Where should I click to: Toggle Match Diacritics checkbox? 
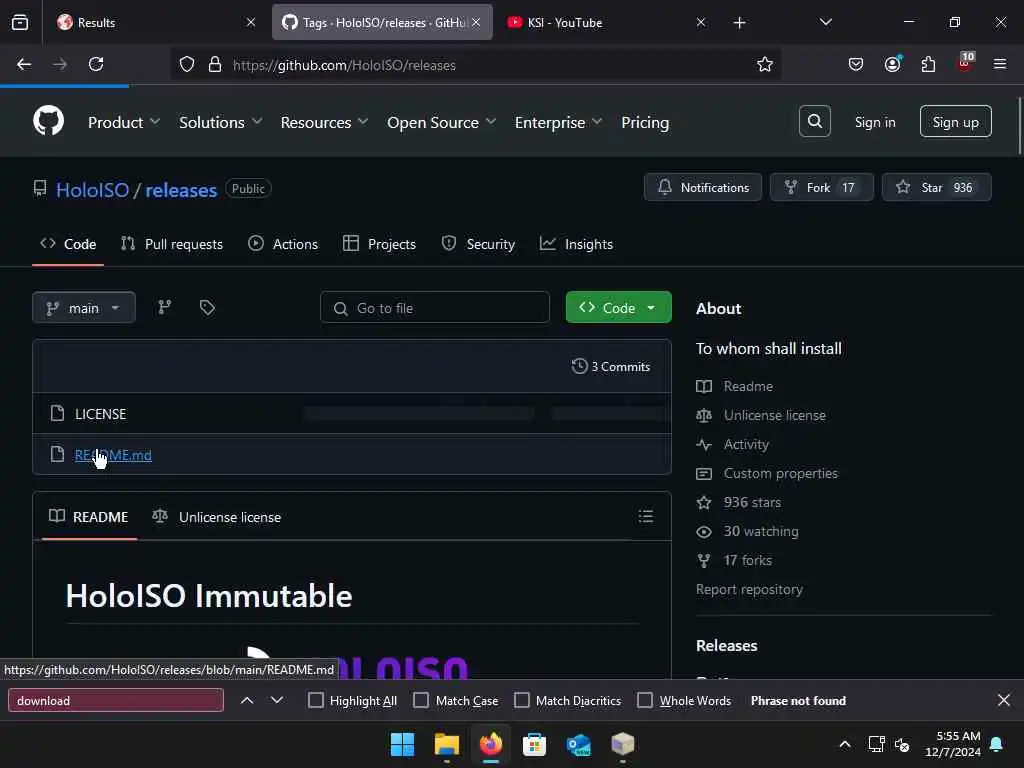522,701
